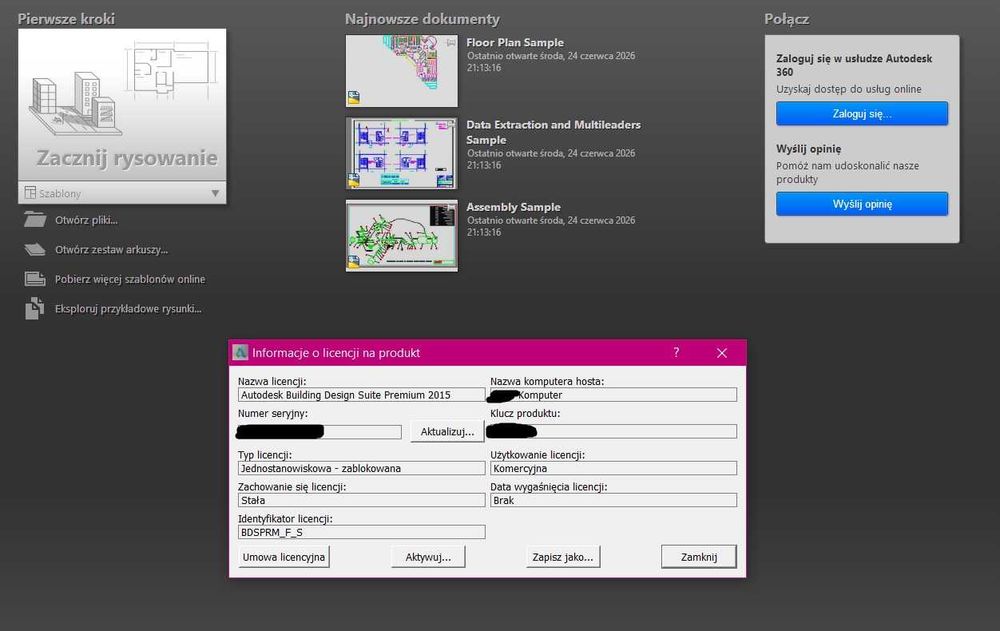The width and height of the screenshot is (1000, 631).
Task: Click the Assembly Sample title
Action: (513, 207)
